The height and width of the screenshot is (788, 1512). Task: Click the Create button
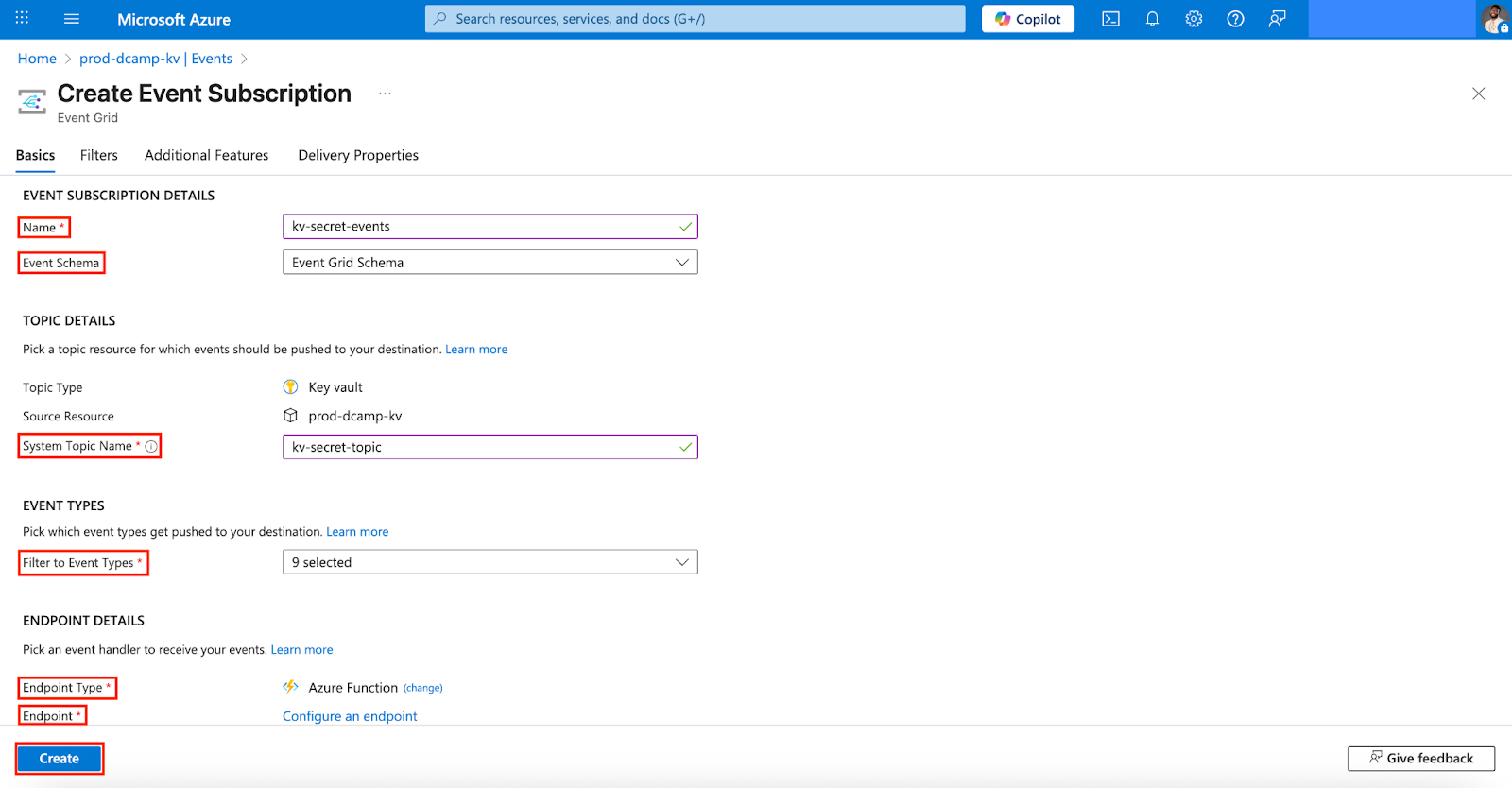pyautogui.click(x=59, y=759)
